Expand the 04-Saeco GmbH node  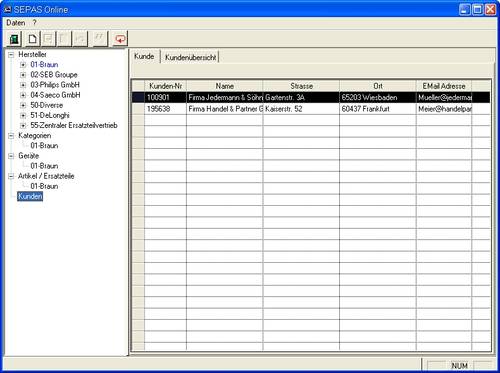[x=23, y=95]
